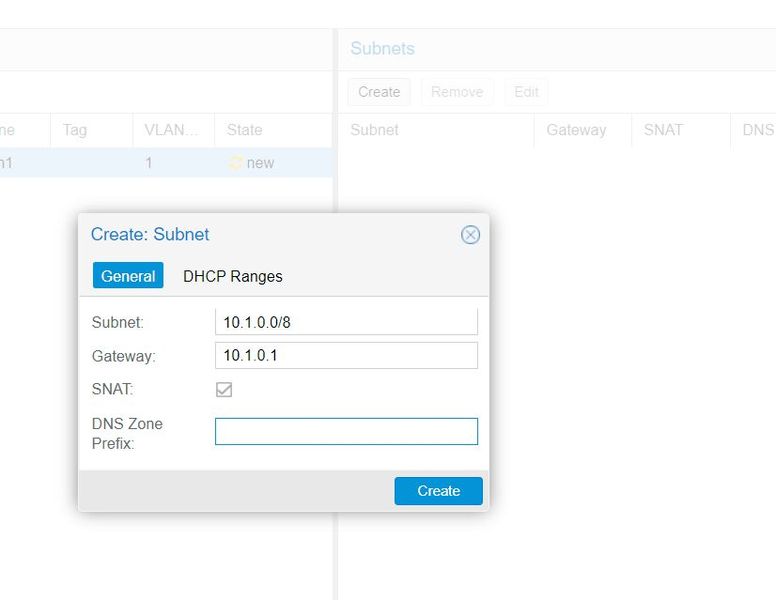The image size is (776, 600).
Task: Toggle the SNAT checkbox
Action: (224, 390)
